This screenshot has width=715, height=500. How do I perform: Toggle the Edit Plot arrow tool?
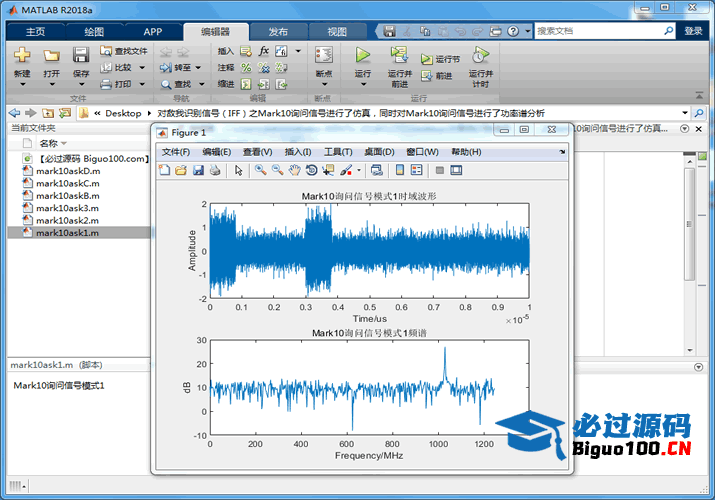[x=239, y=170]
